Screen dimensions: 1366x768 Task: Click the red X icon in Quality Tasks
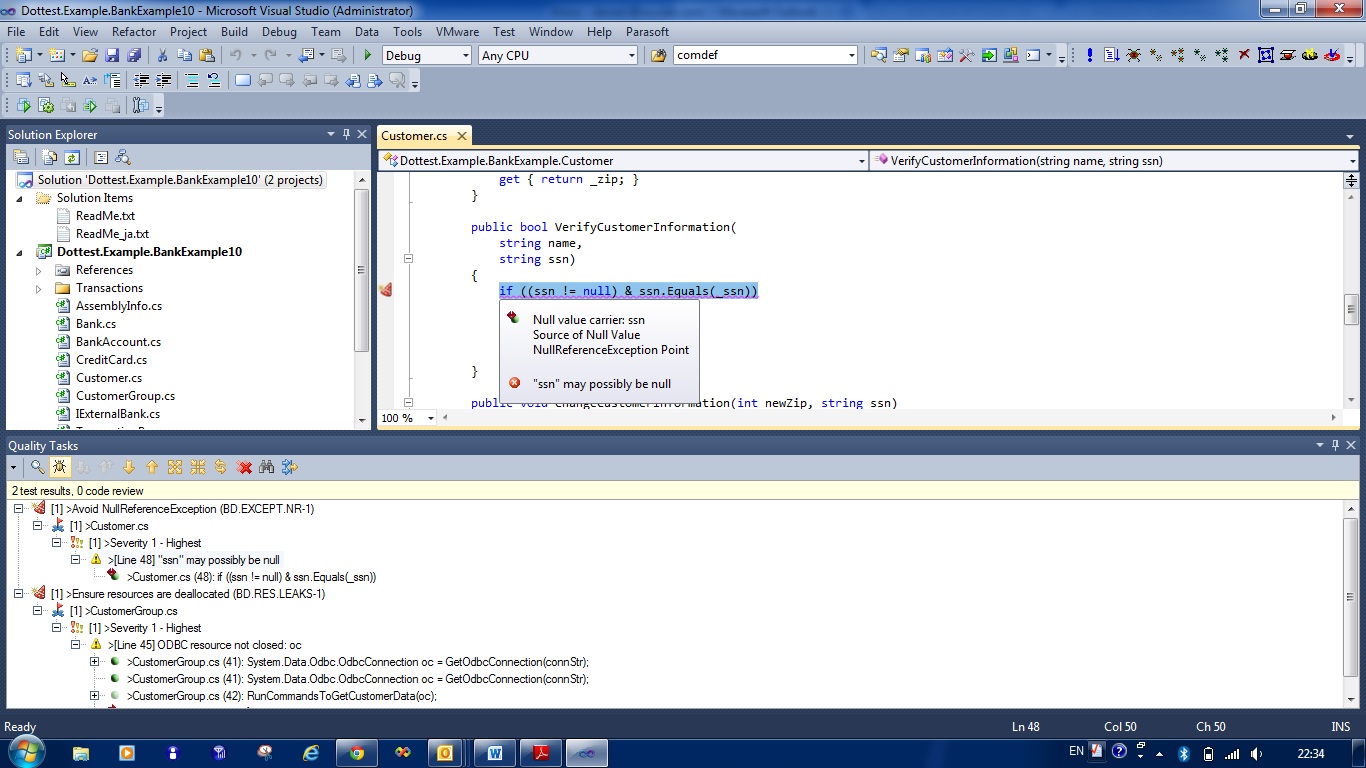point(244,467)
